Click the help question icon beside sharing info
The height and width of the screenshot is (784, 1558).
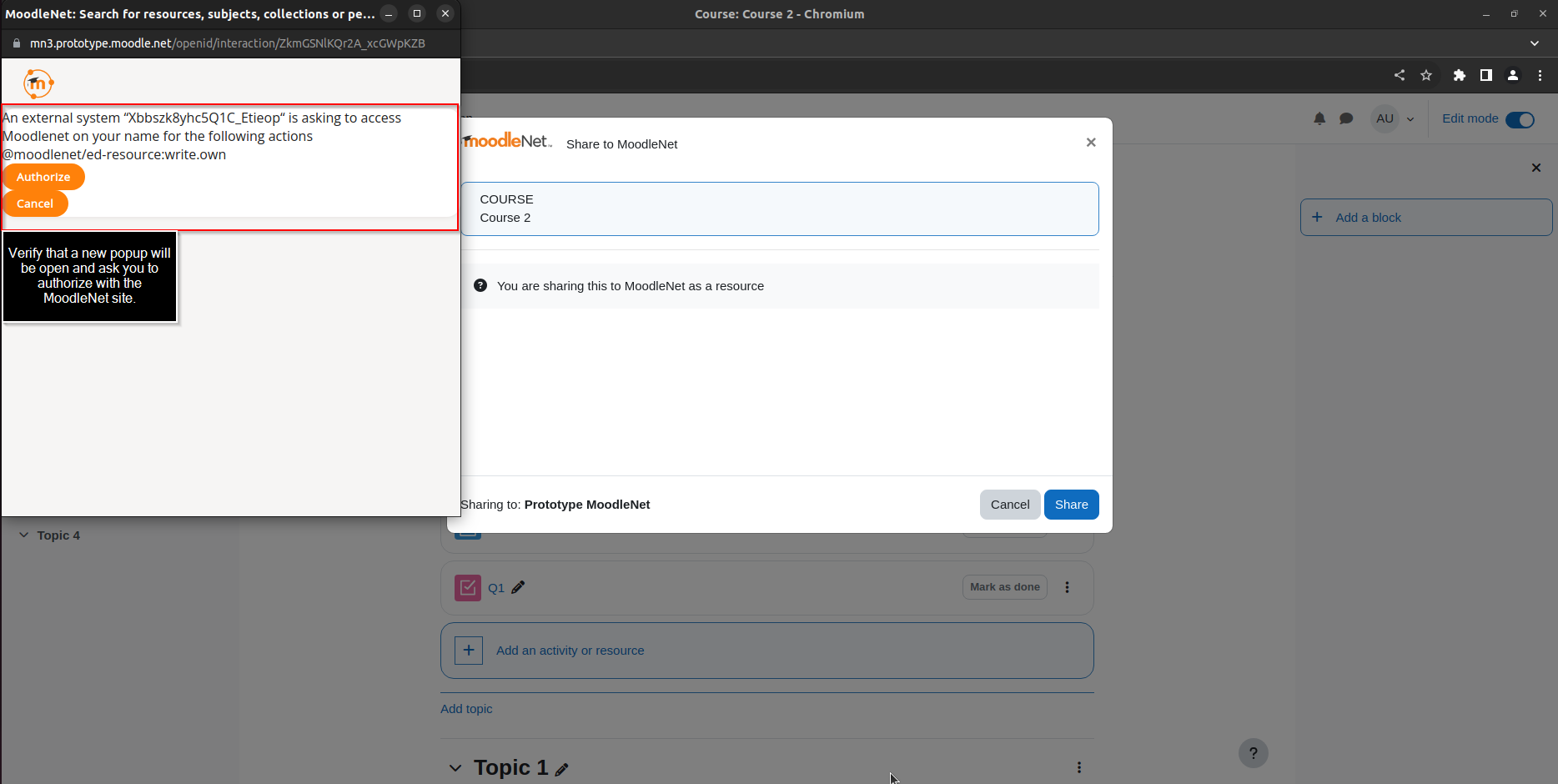click(x=480, y=285)
